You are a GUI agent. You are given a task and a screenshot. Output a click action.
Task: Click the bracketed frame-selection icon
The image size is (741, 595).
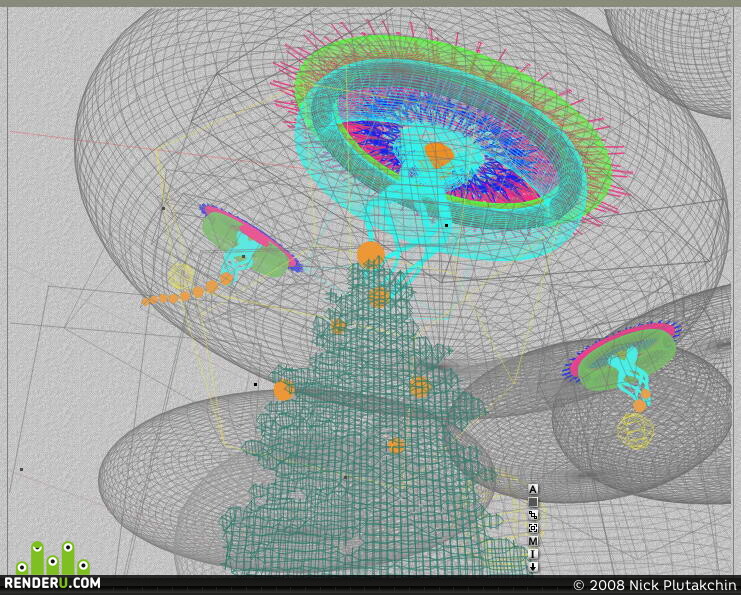point(533,528)
